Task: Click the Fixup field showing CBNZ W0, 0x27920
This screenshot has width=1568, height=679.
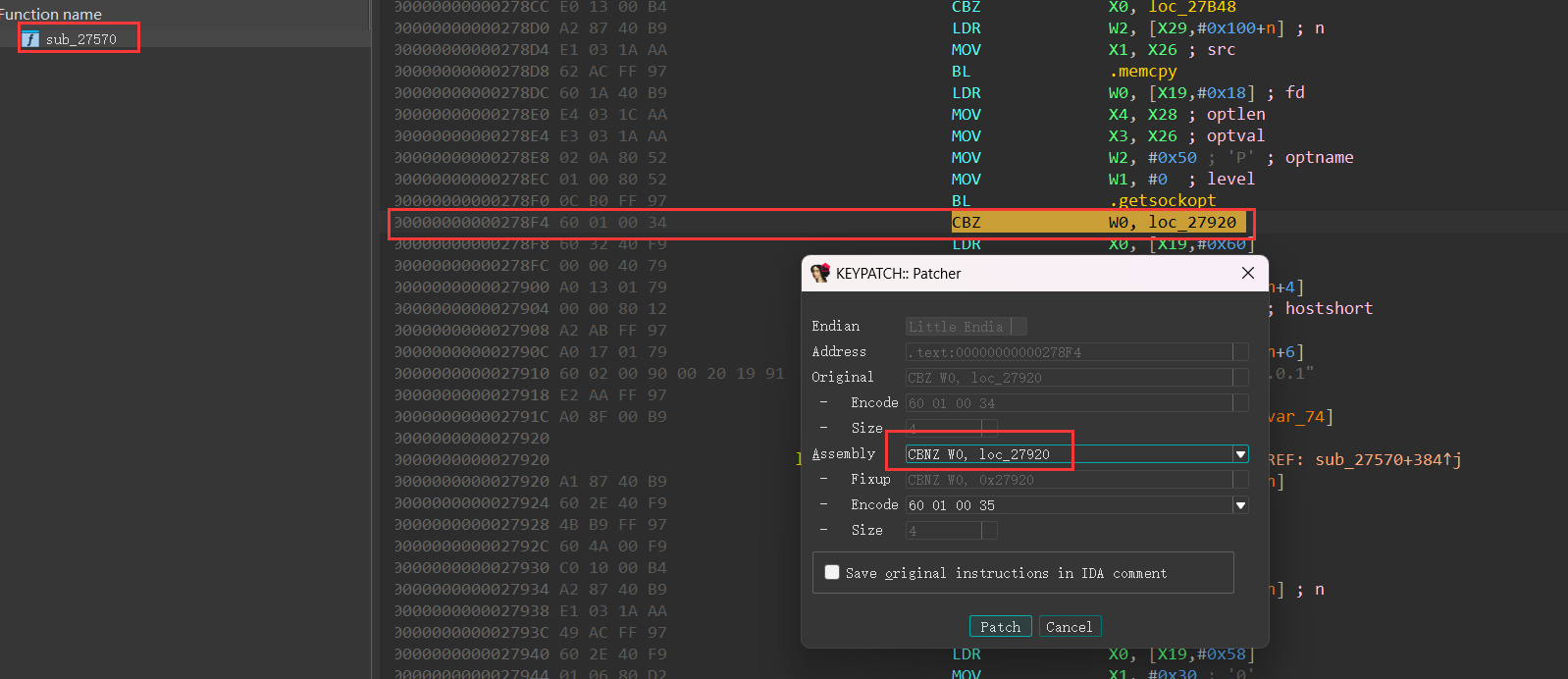Action: pos(1068,480)
